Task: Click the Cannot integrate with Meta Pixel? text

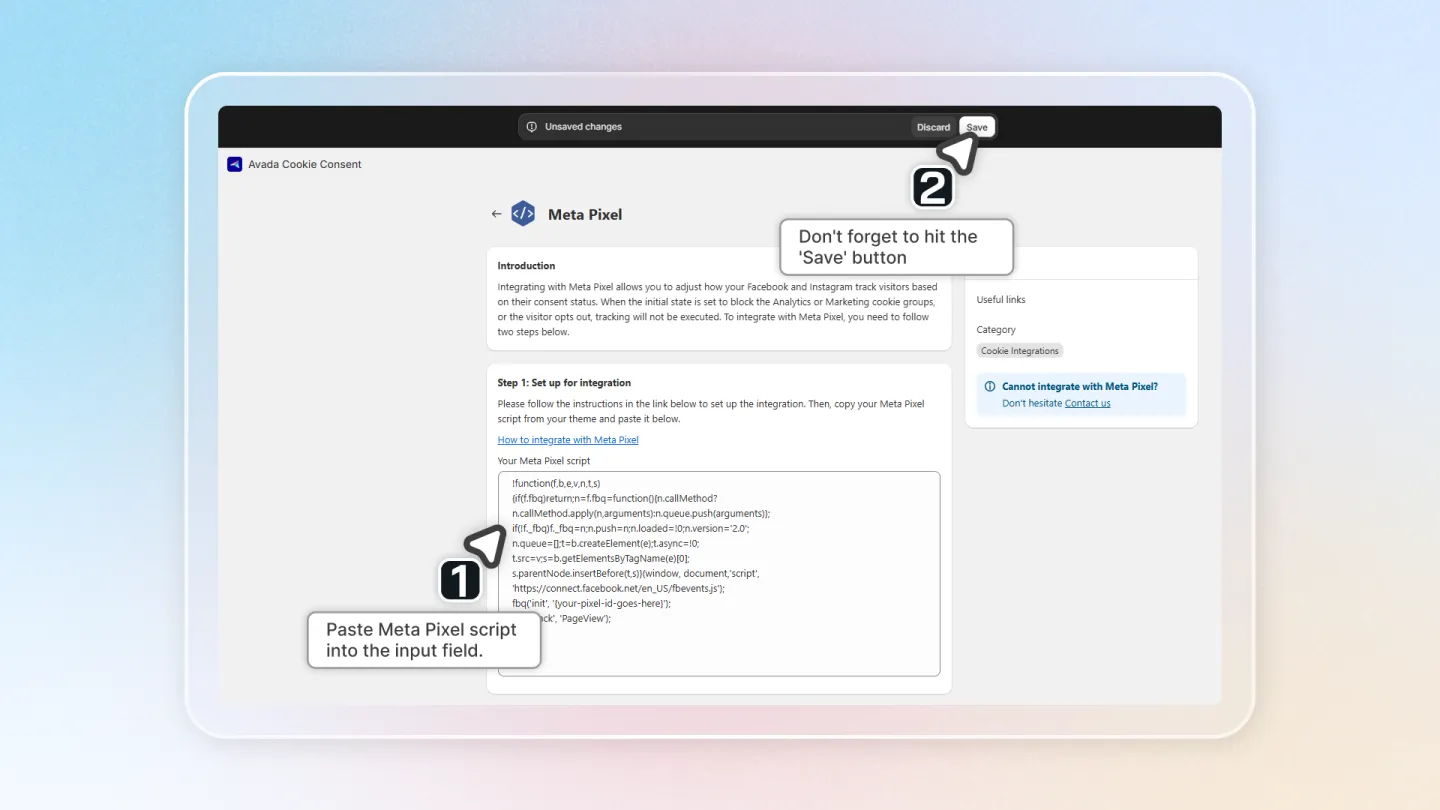Action: pos(1080,386)
